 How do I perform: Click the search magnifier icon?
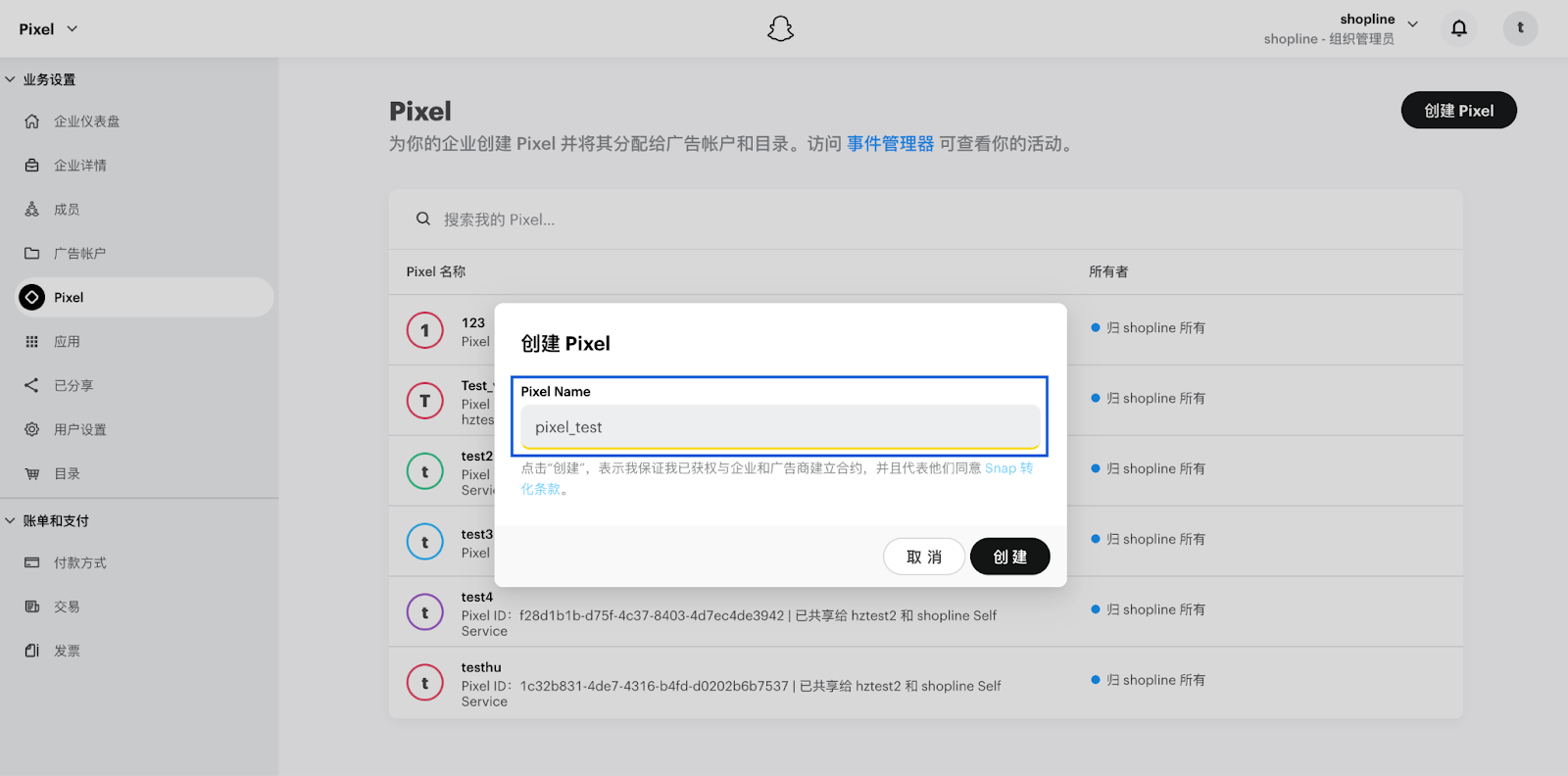coord(423,219)
